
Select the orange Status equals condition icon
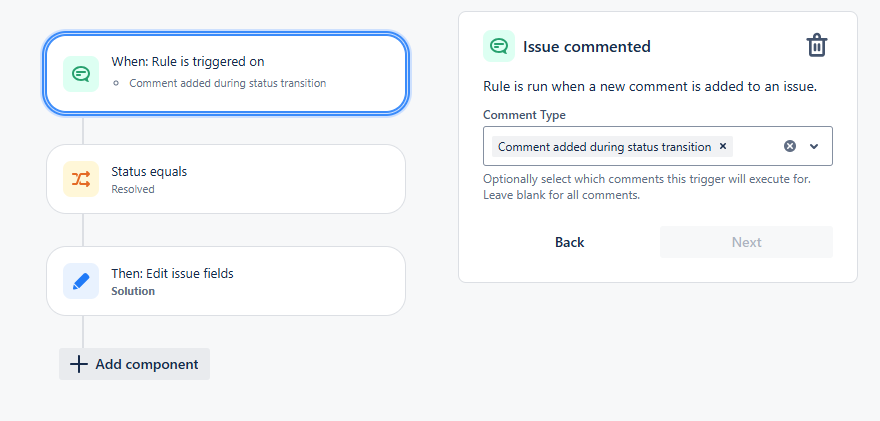click(x=81, y=179)
